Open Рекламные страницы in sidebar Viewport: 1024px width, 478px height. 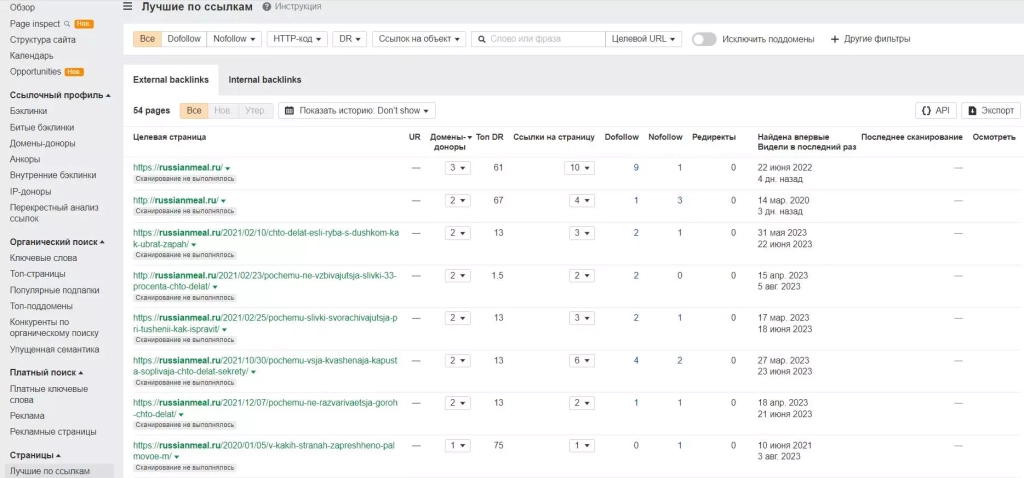53,432
